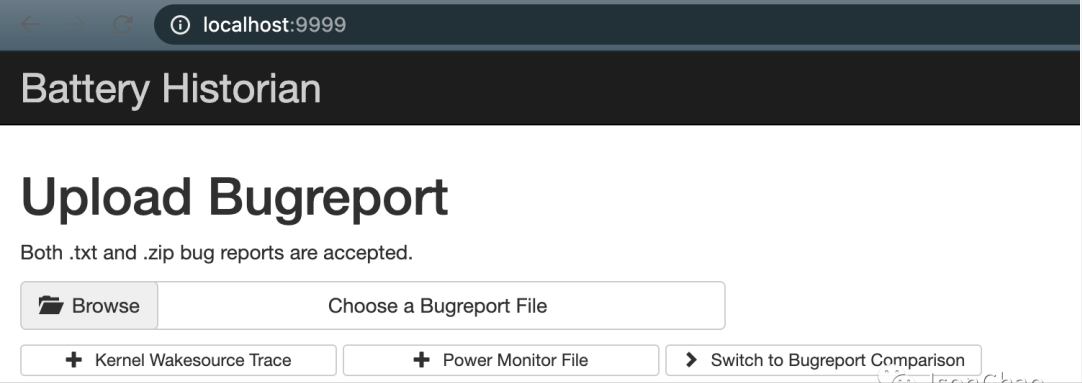Image resolution: width=1082 pixels, height=383 pixels.
Task: Click the 9999 port number in URL
Action: pos(321,26)
